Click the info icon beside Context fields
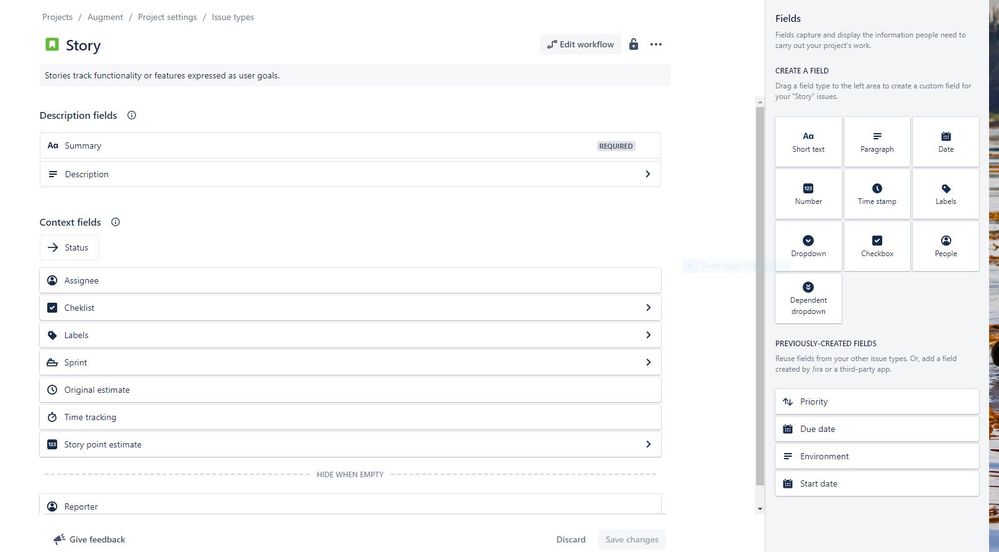Viewport: 999px width, 552px height. point(115,222)
